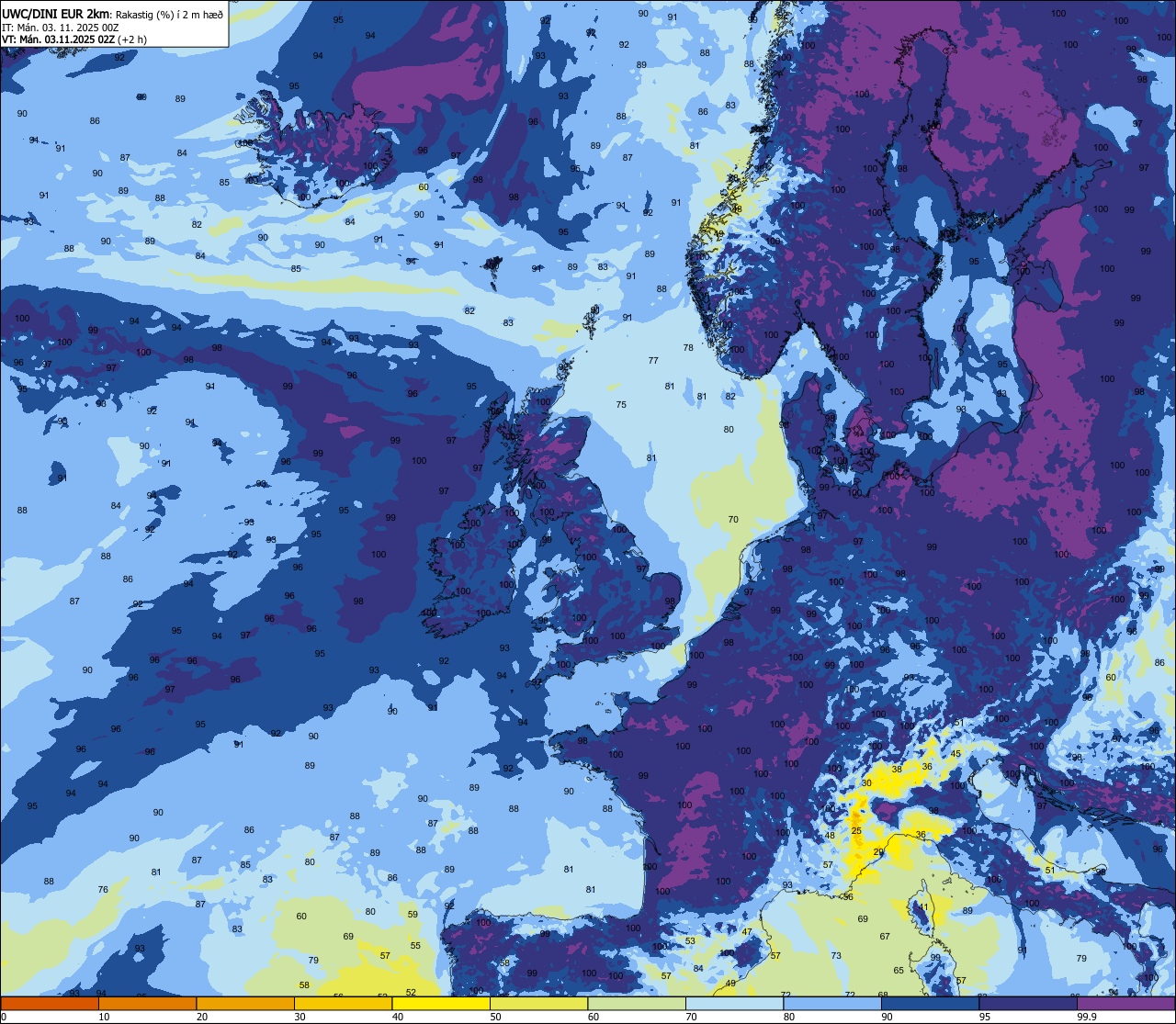Click the map value 41 on Corsica
Viewport: 1176px width, 1024px height.
tap(923, 906)
